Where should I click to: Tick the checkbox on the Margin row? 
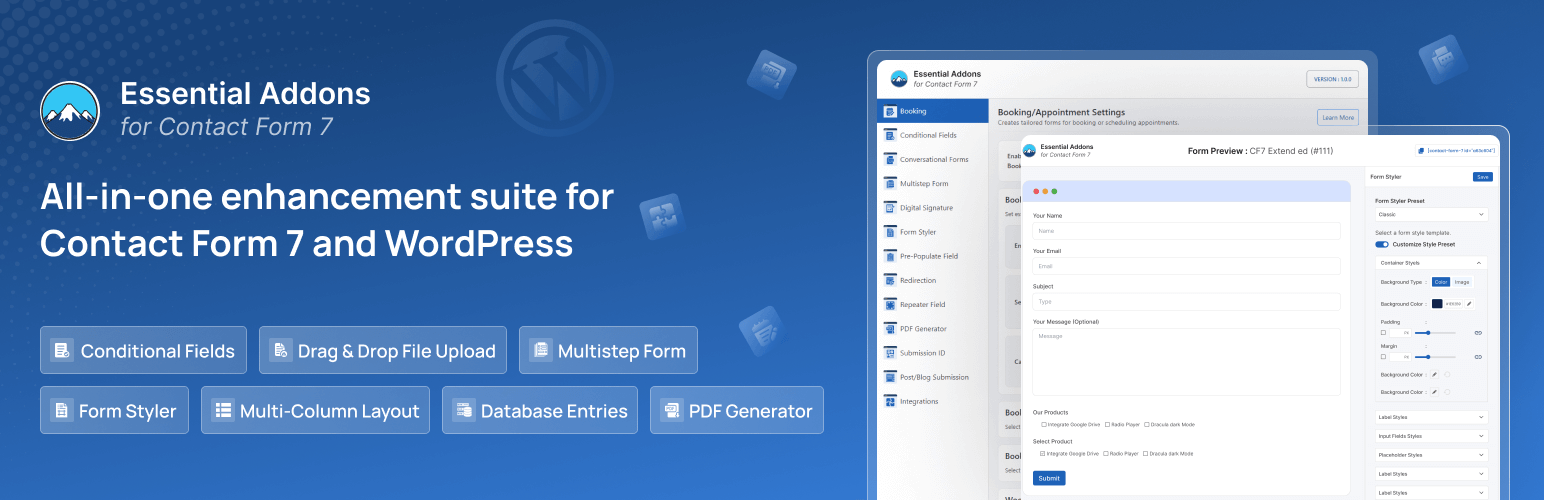[x=1384, y=356]
